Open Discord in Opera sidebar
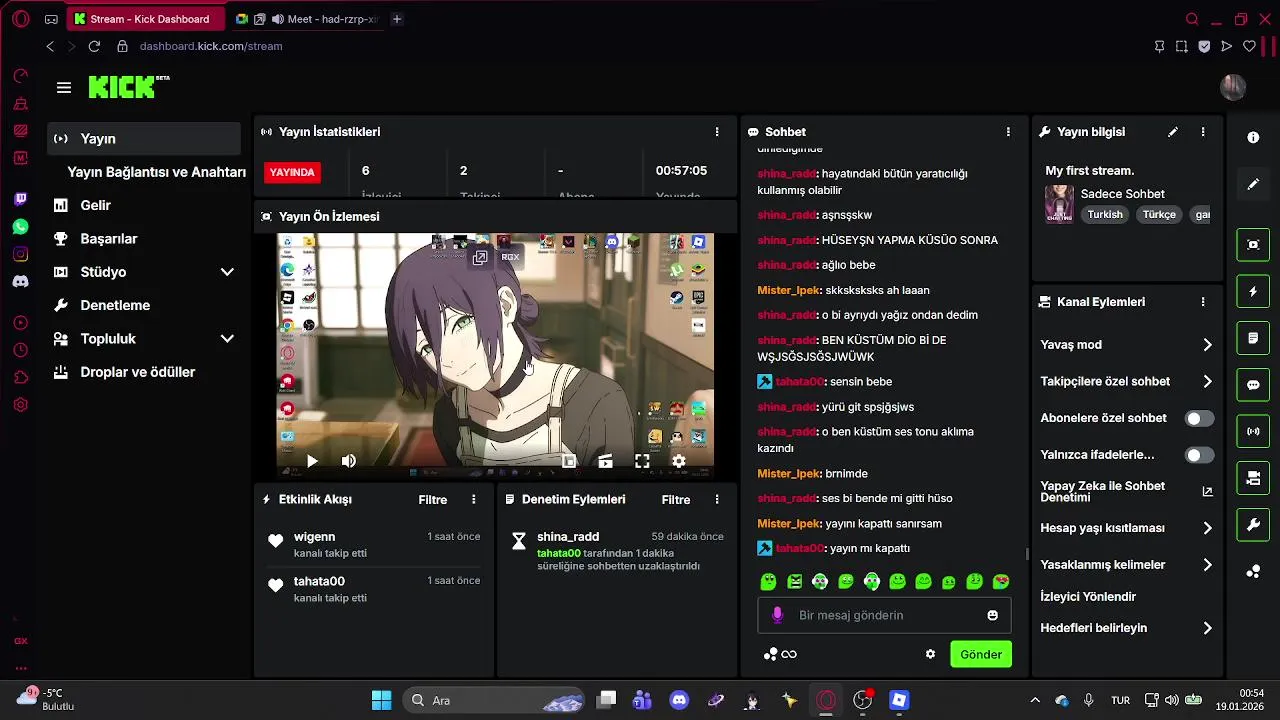This screenshot has height=720, width=1280. pos(20,282)
